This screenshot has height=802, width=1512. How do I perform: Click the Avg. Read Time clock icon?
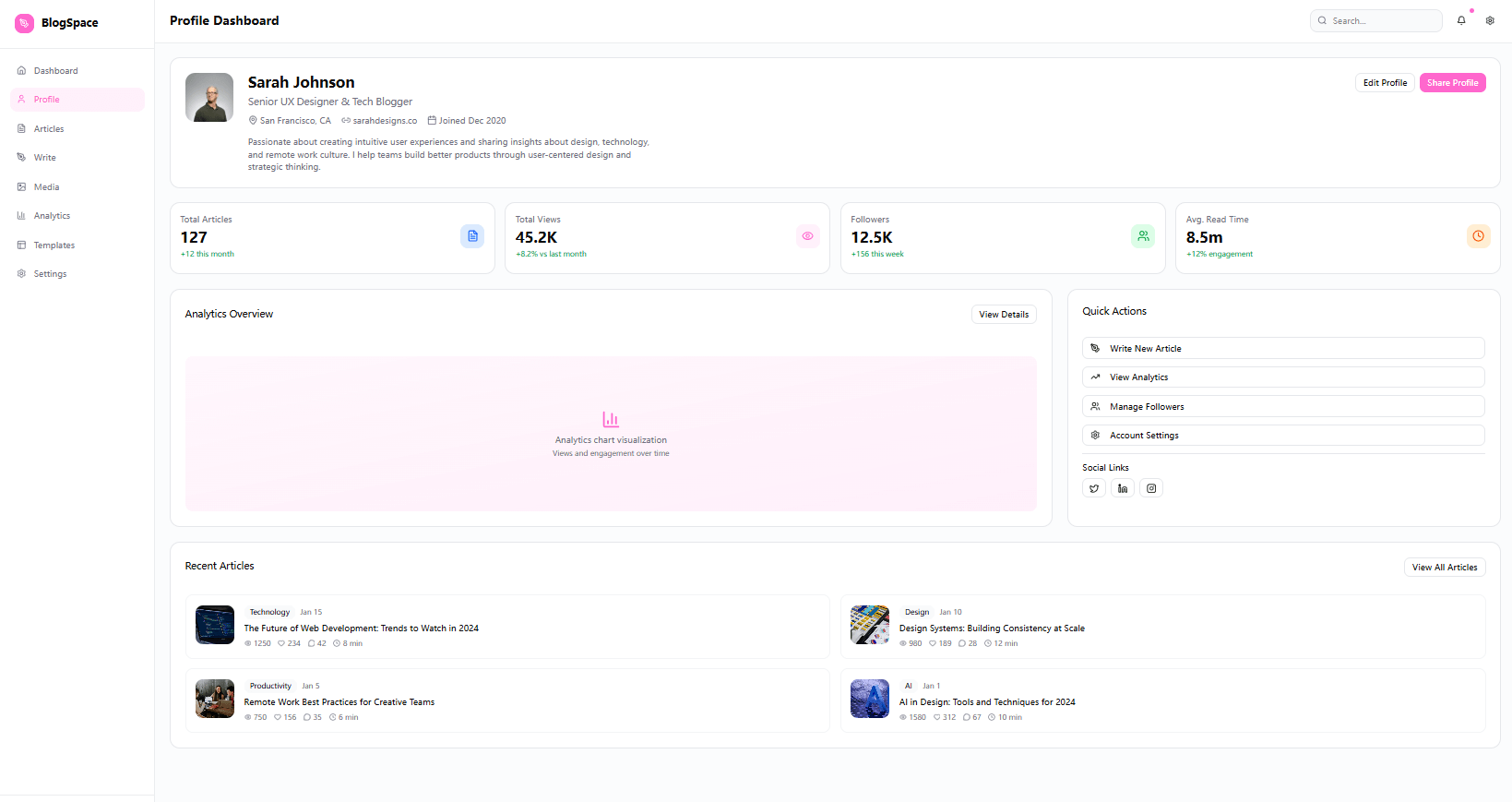click(1478, 236)
